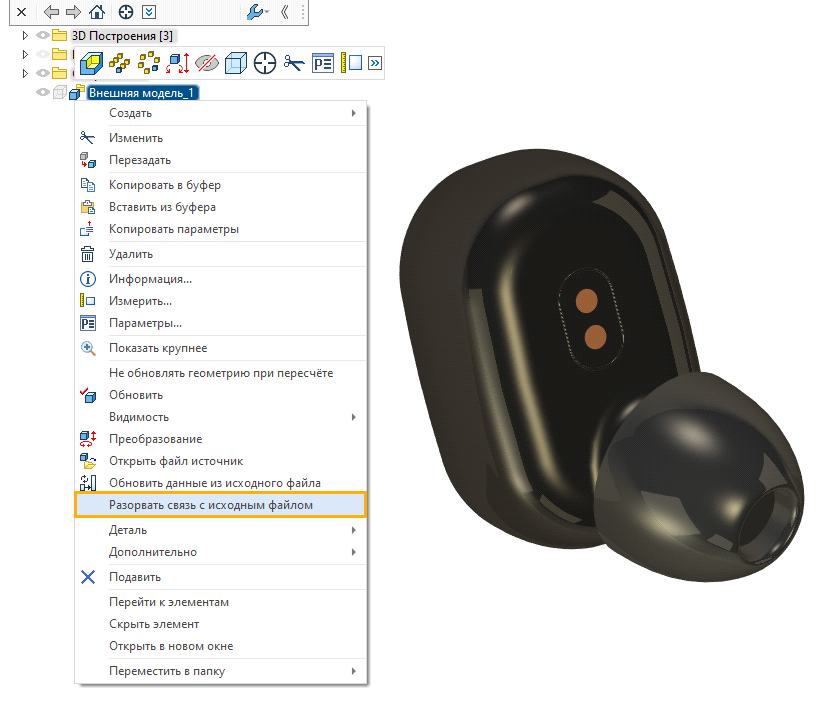Click 'Удалить' with the trash icon
The width and height of the screenshot is (830, 726).
pyautogui.click(x=131, y=254)
